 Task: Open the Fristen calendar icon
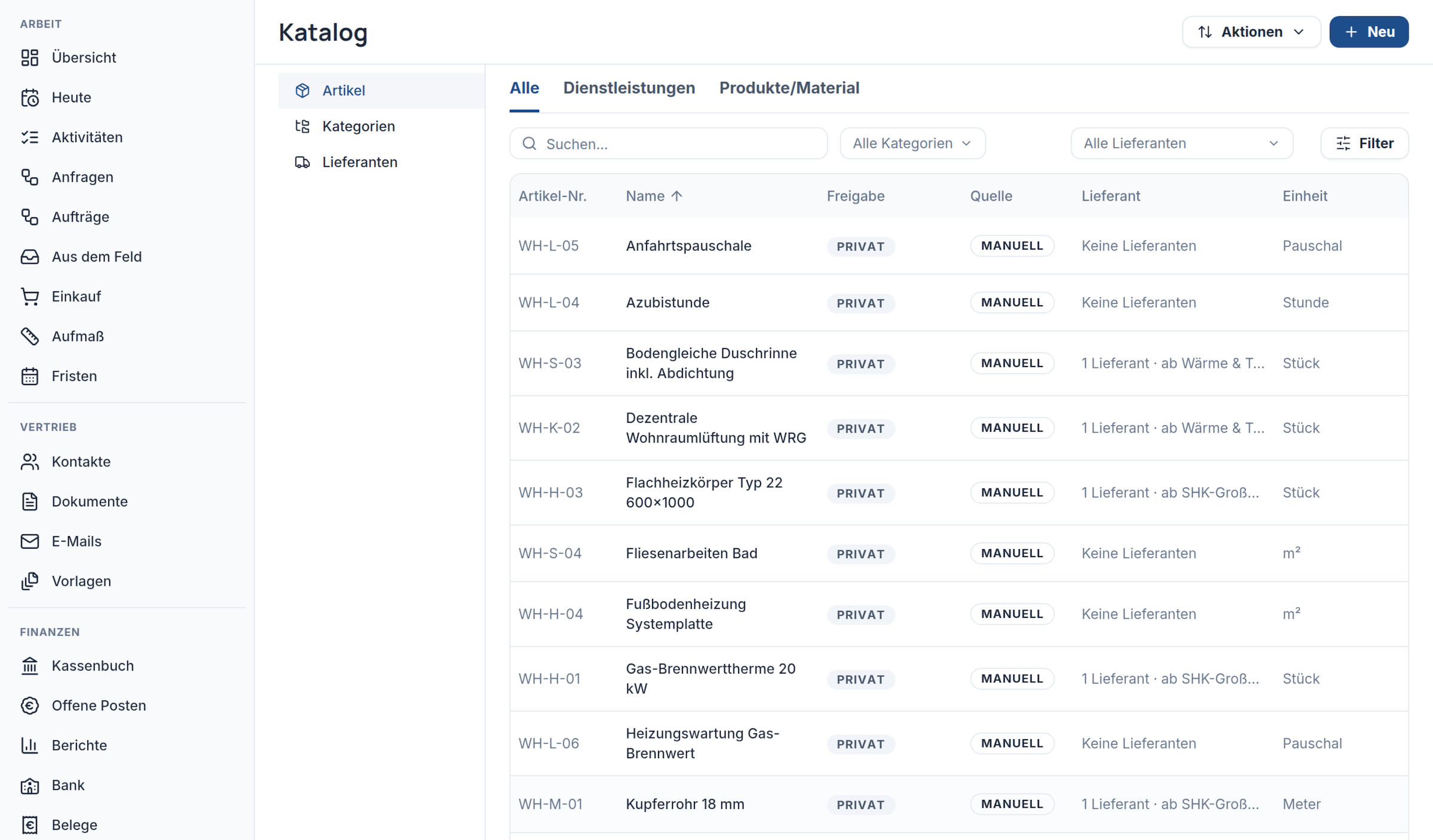(30, 376)
